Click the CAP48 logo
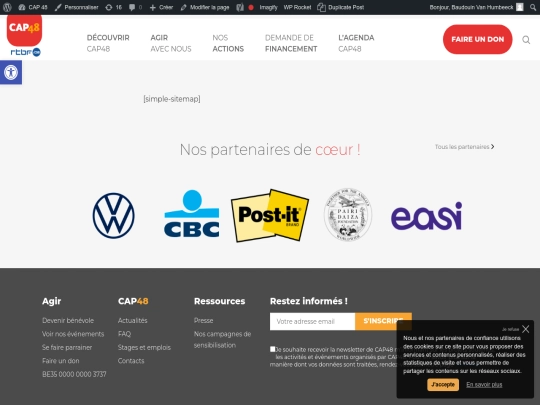 [24, 30]
